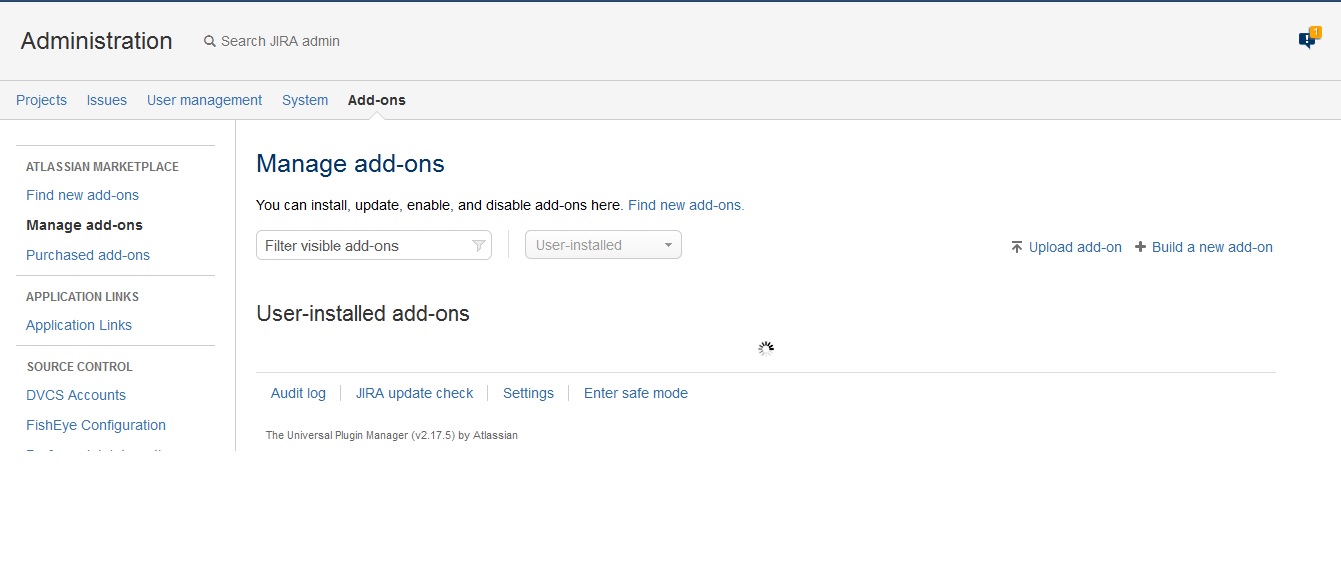The image size is (1341, 568).
Task: Follow the inline Find new add-ons link
Action: (x=686, y=205)
